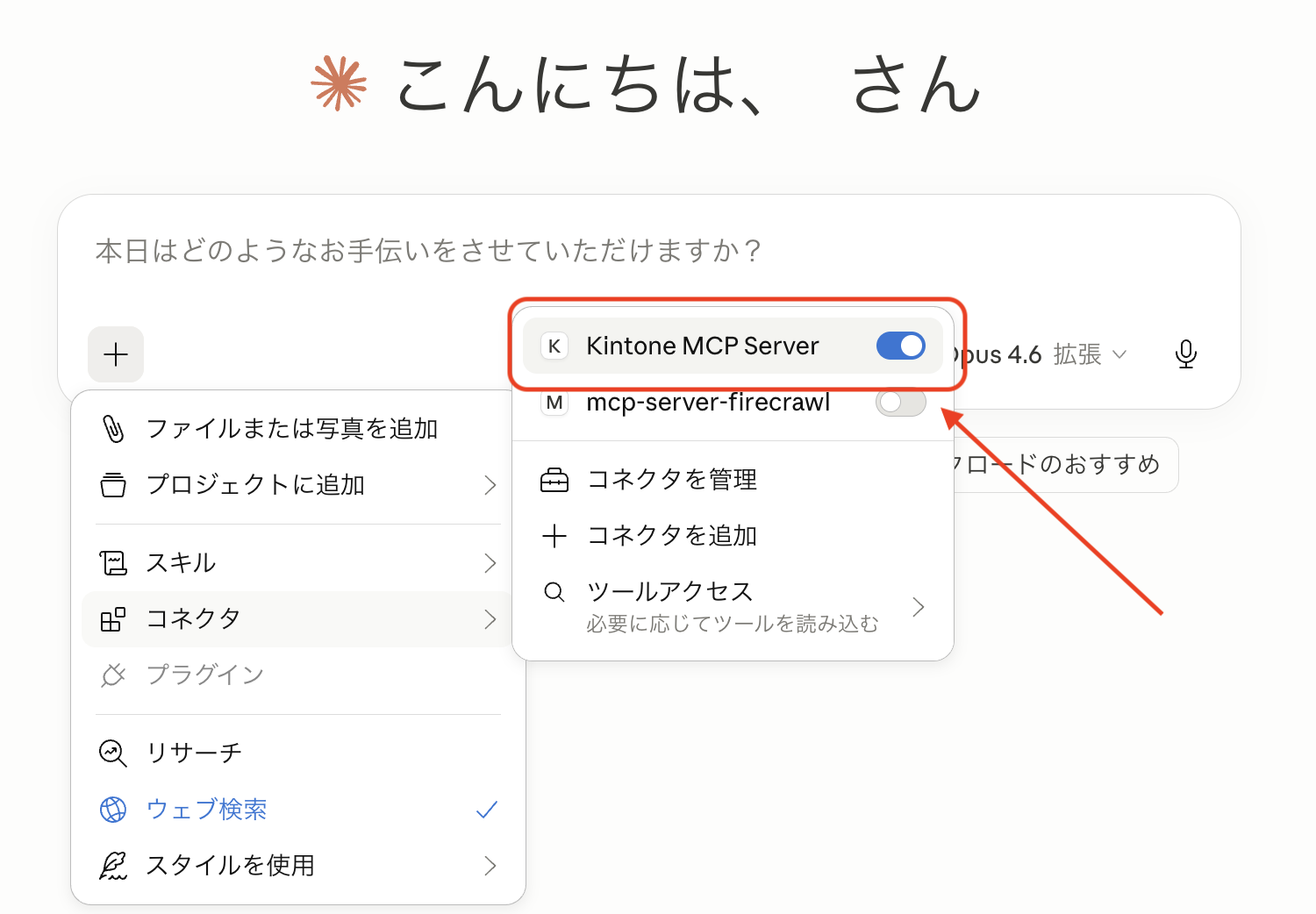
Task: Expand the ツールアクセス submenu chevron
Action: pyautogui.click(x=919, y=607)
